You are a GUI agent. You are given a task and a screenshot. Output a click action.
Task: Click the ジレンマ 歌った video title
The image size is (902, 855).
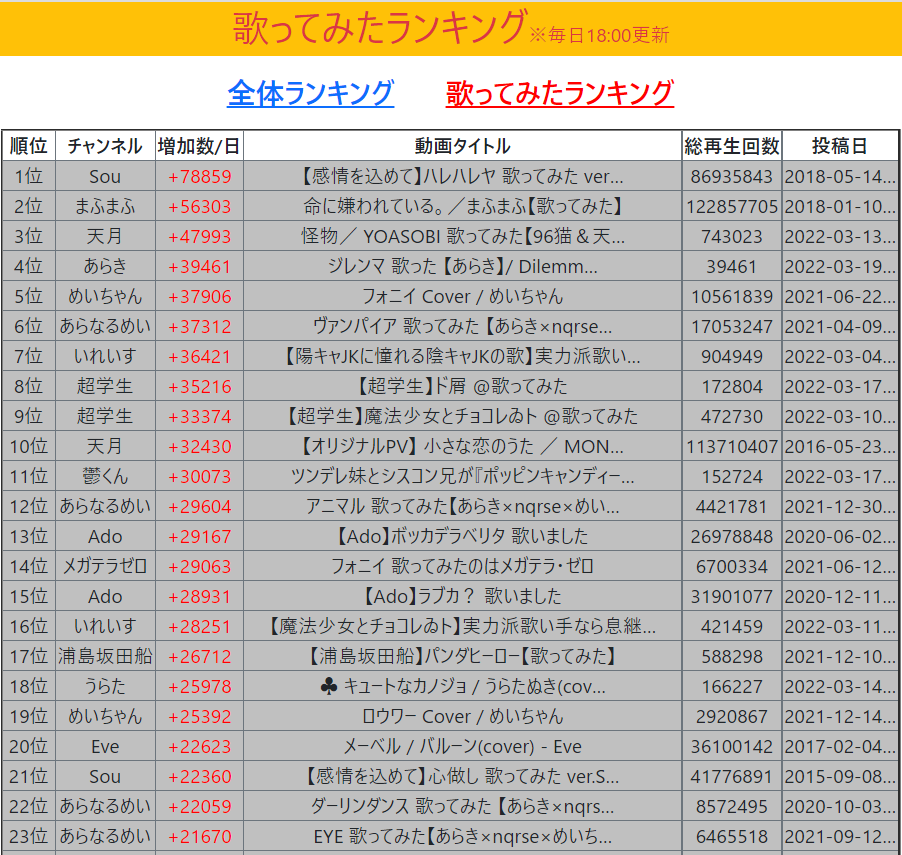click(x=463, y=266)
